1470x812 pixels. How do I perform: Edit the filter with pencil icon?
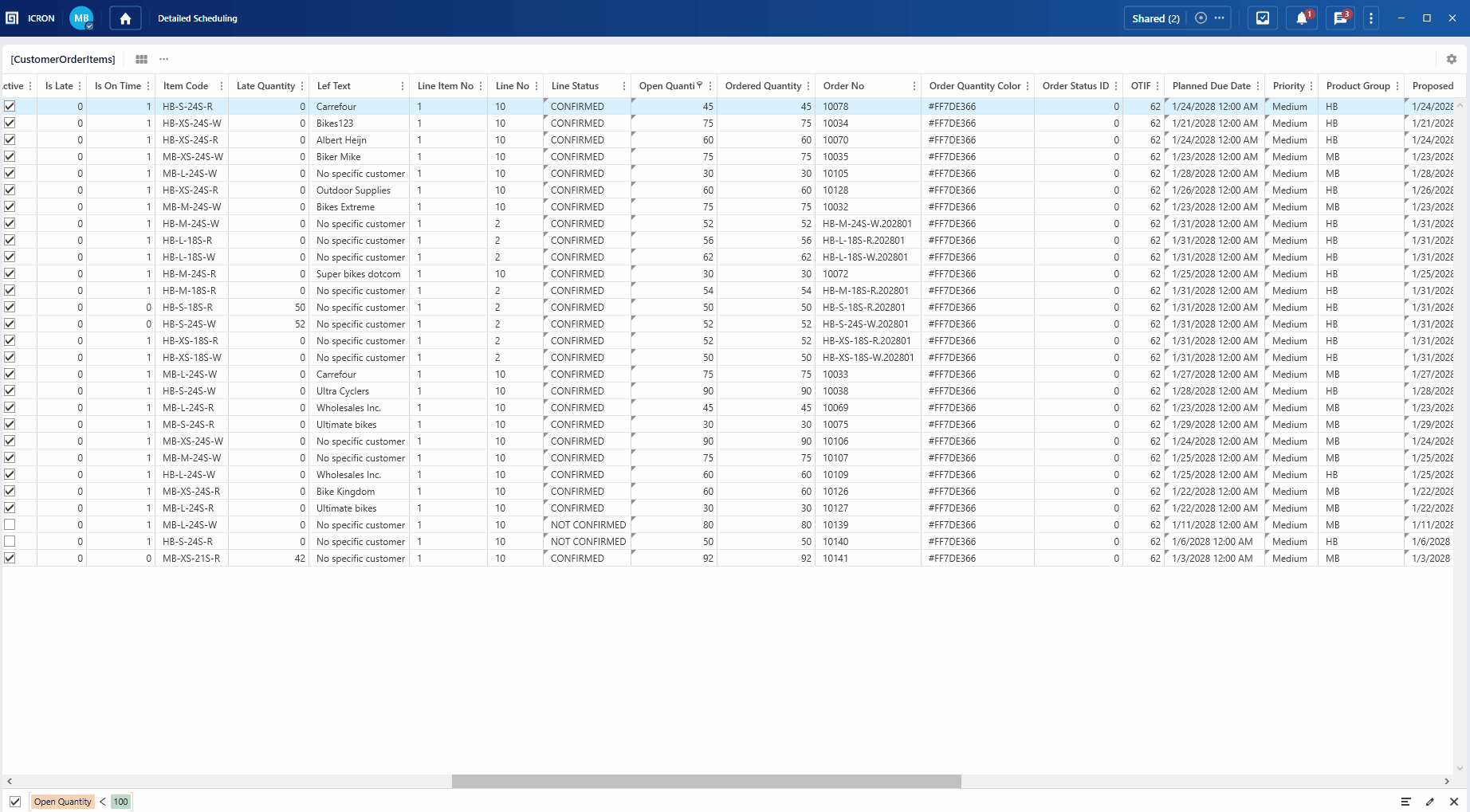1430,802
